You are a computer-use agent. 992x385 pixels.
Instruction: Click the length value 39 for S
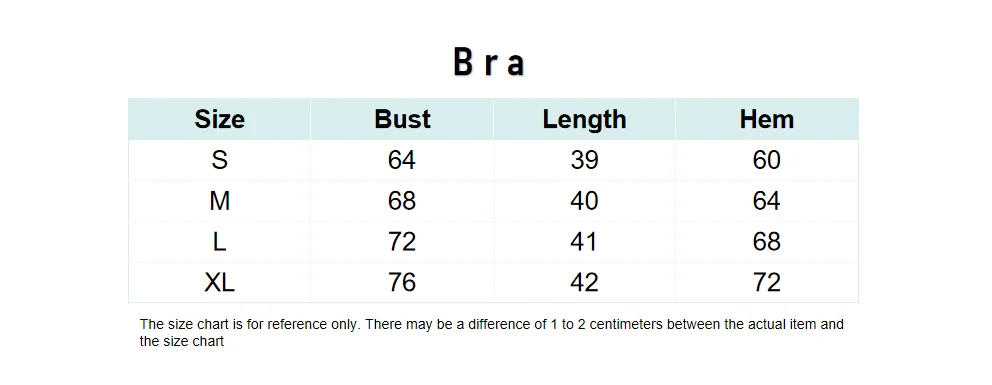coord(585,160)
